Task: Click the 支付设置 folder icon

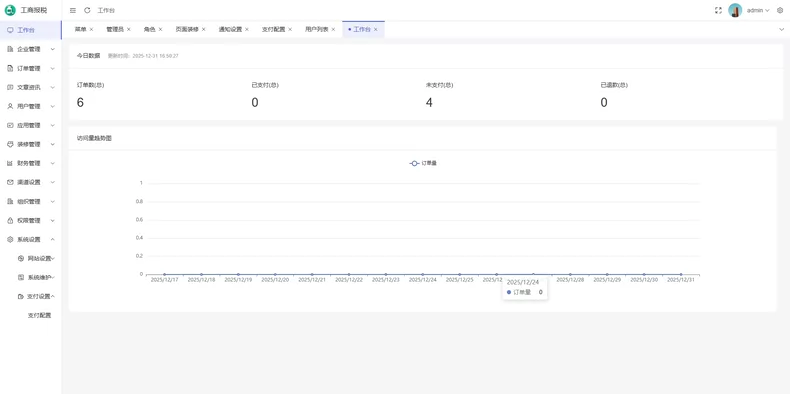Action: click(x=21, y=297)
